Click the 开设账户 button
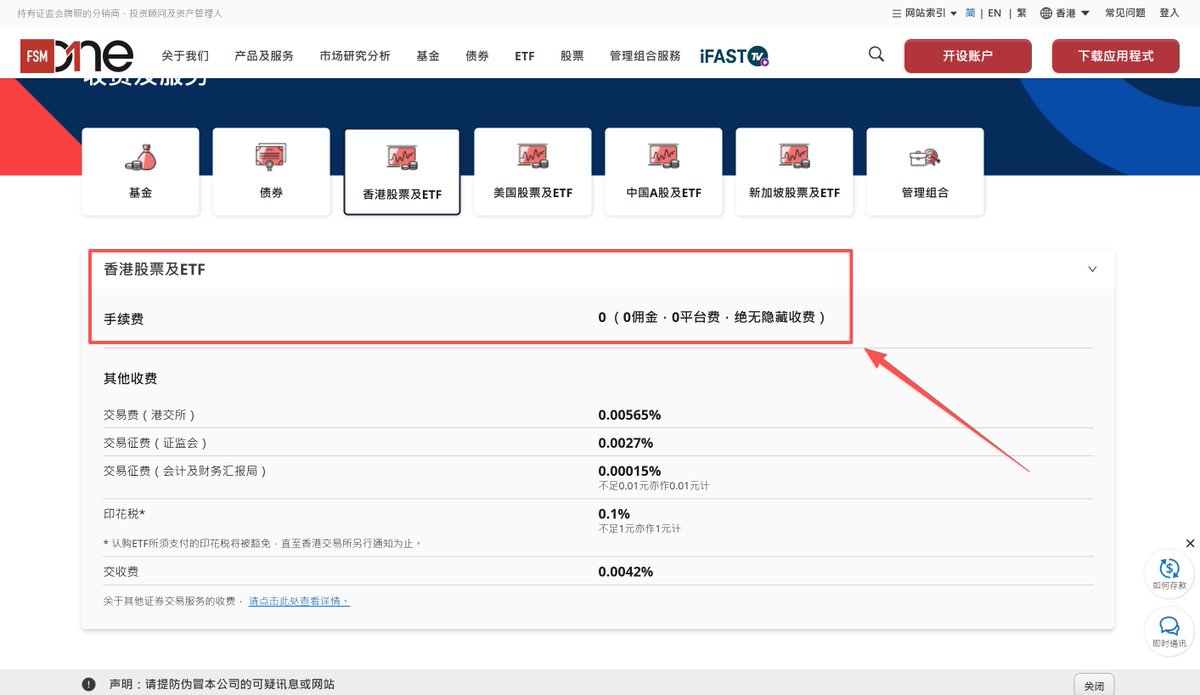The image size is (1200, 695). [966, 56]
